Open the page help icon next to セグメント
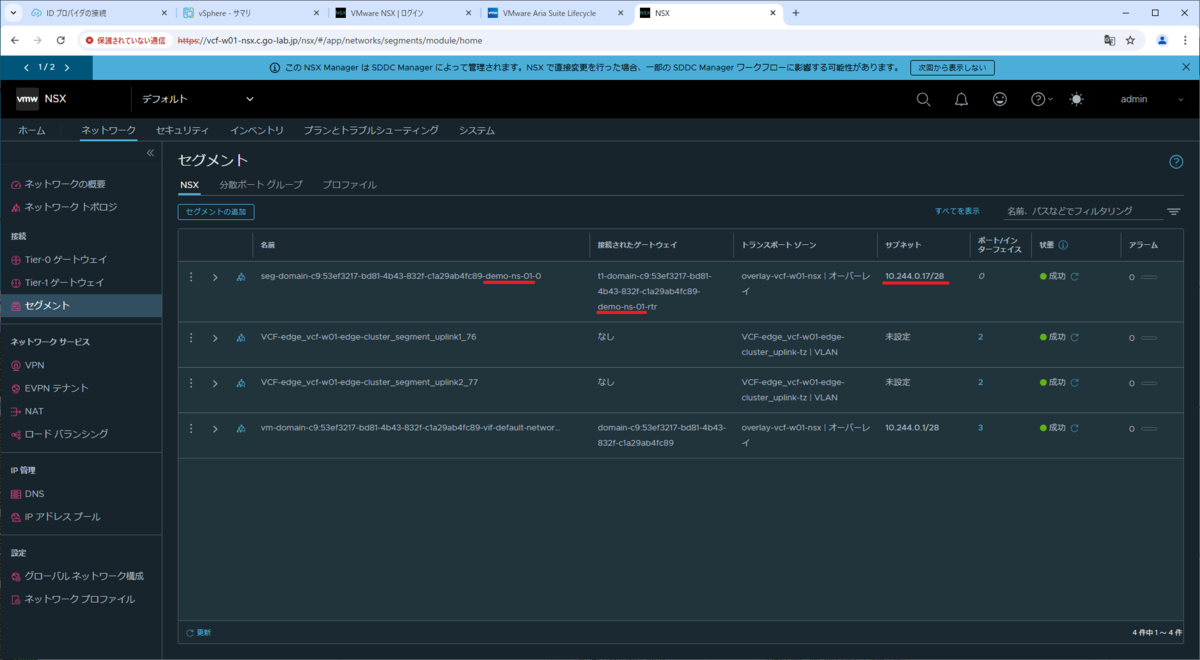1200x660 pixels. (x=1176, y=162)
